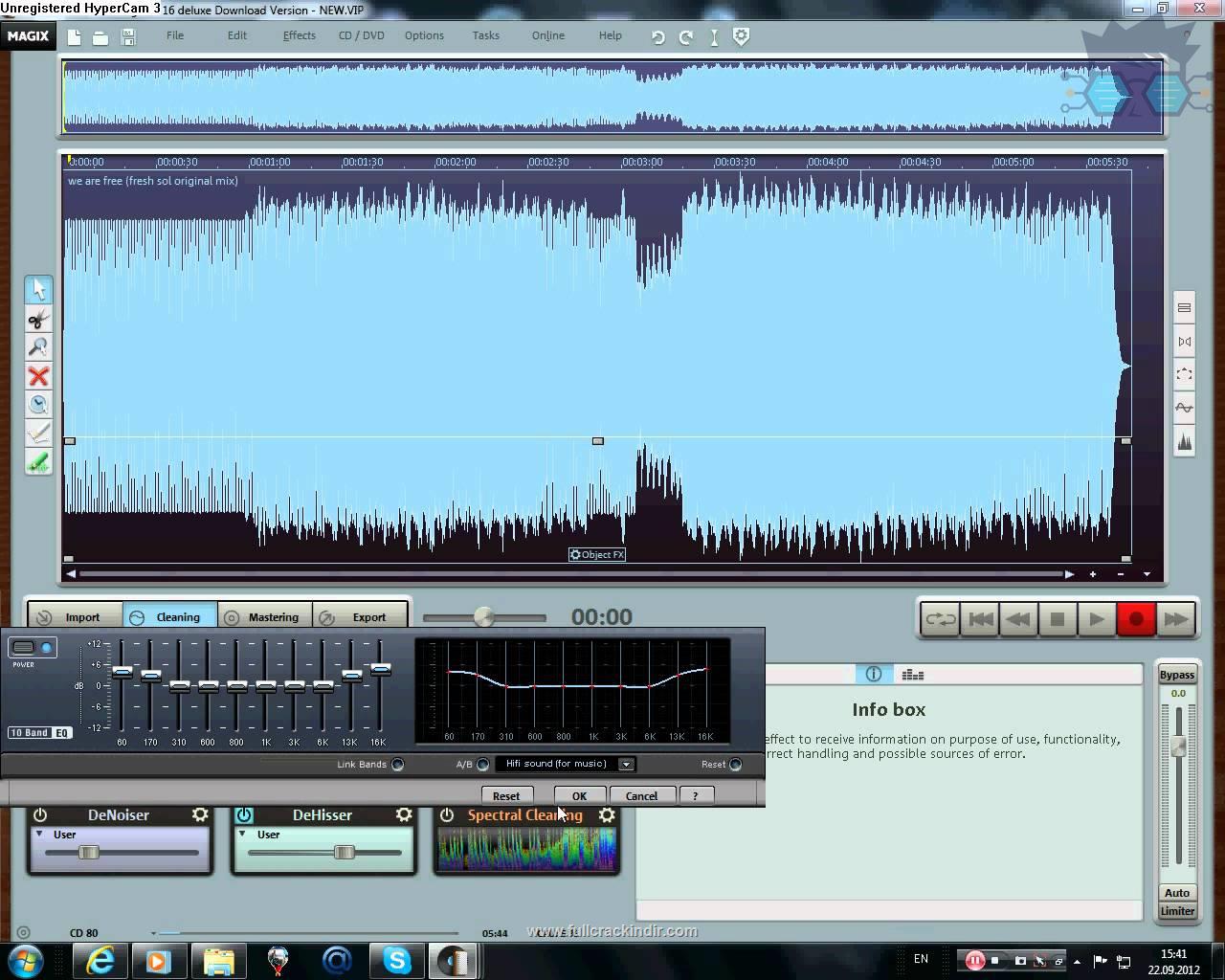The width and height of the screenshot is (1225, 980).
Task: Open the Hifi sound preset dropdown
Action: (x=626, y=764)
